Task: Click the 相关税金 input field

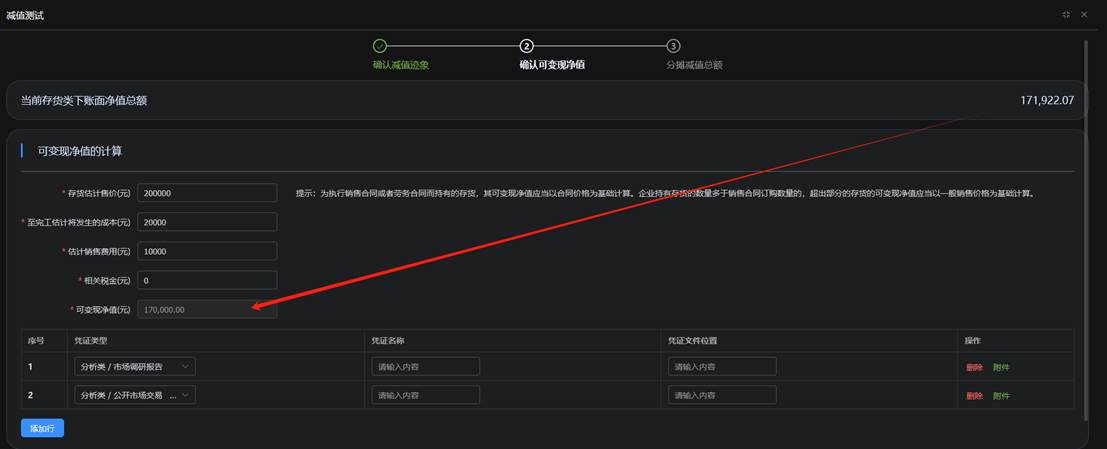Action: coord(207,280)
